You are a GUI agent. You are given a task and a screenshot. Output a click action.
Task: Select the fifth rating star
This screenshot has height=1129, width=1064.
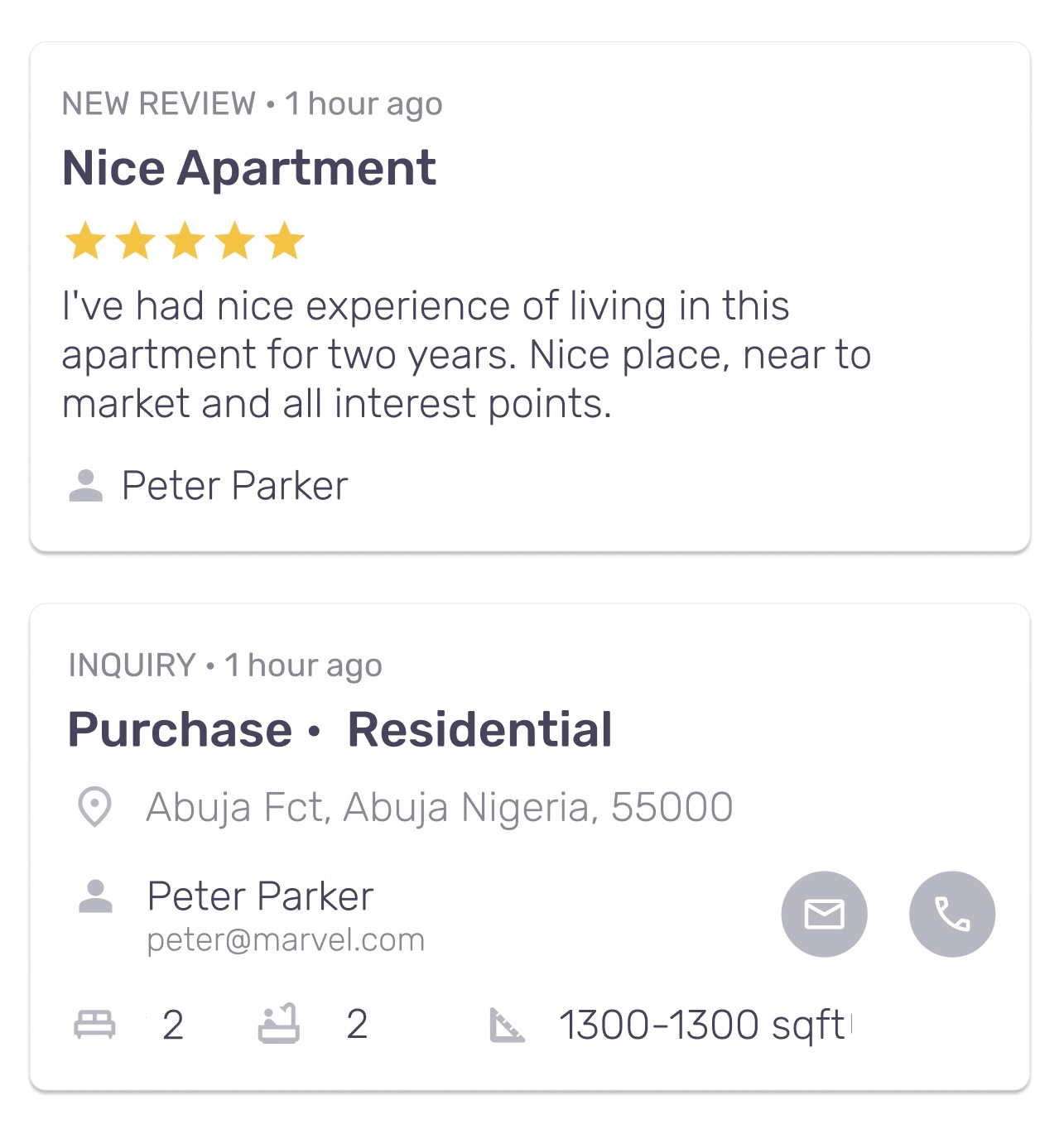(x=285, y=241)
